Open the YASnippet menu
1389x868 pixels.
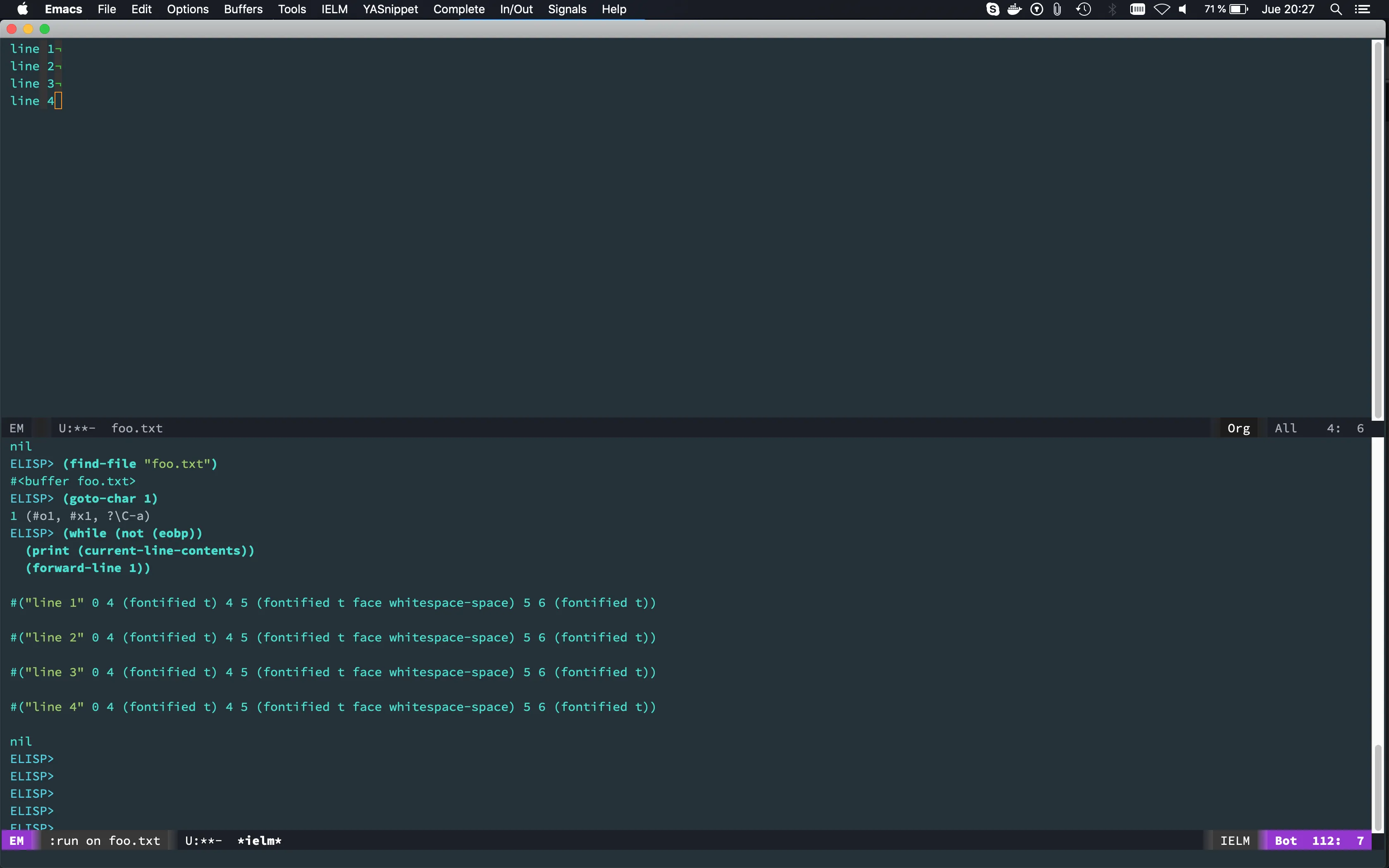click(390, 9)
